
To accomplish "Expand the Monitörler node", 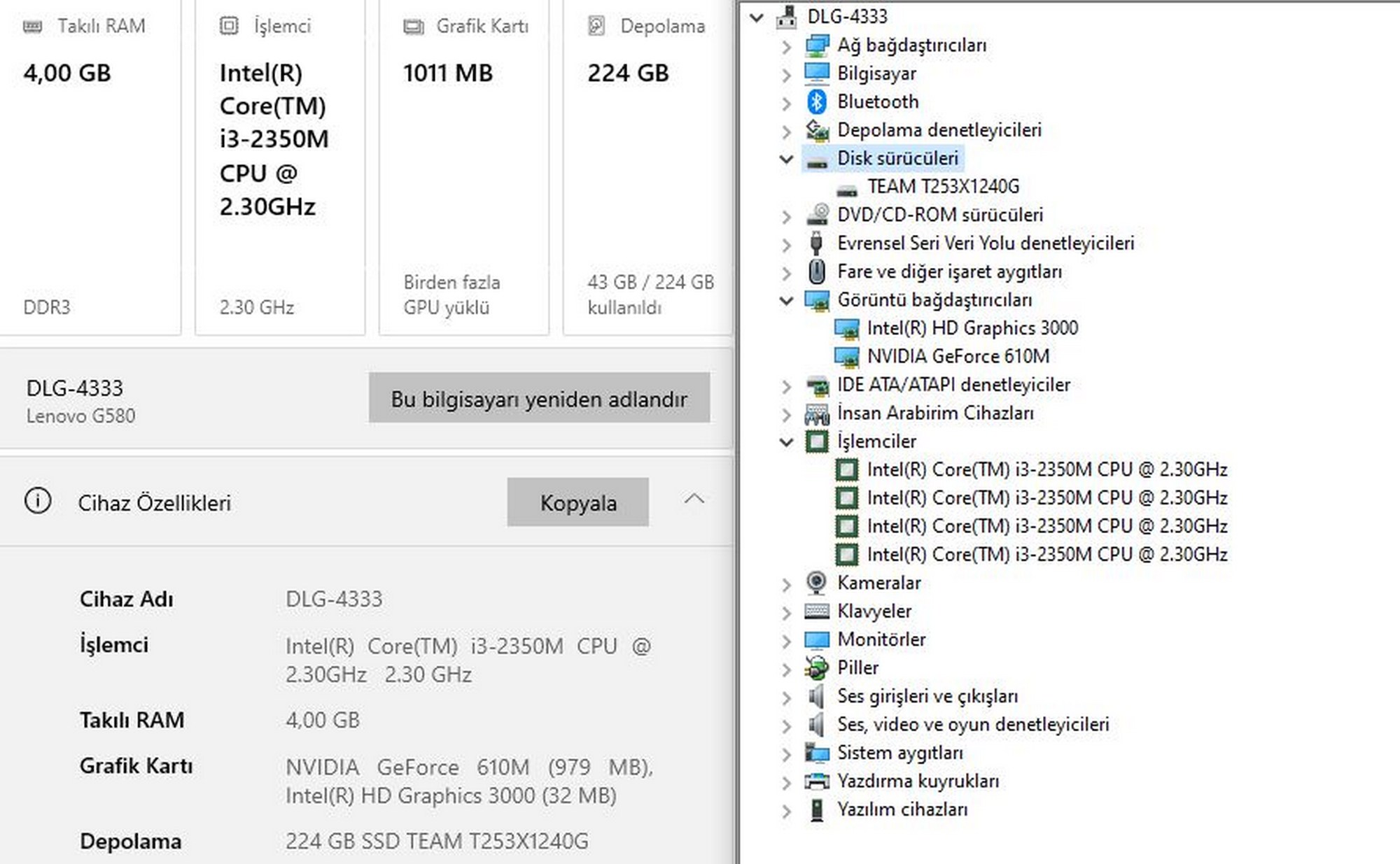I will click(x=786, y=640).
